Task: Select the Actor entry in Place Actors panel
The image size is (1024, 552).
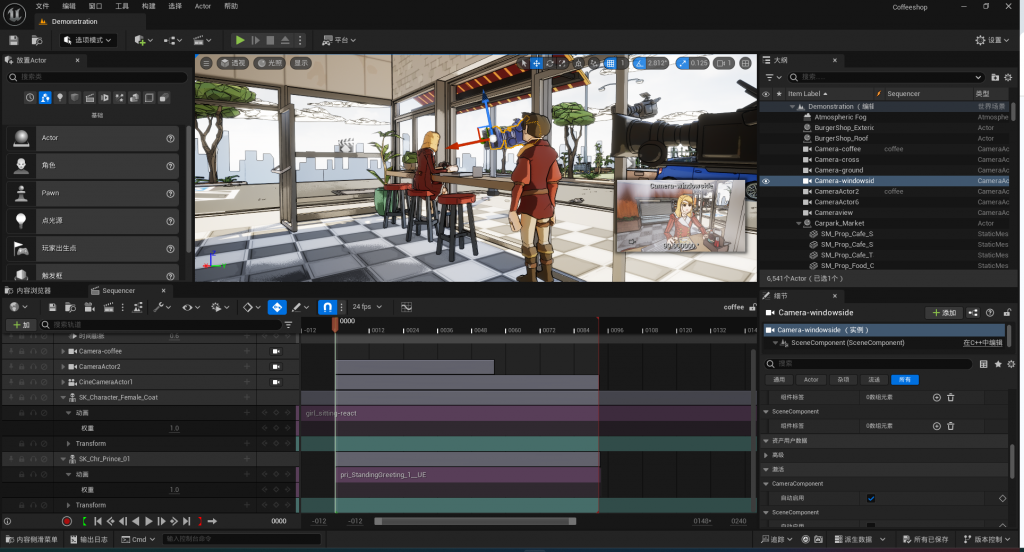Action: (92, 138)
